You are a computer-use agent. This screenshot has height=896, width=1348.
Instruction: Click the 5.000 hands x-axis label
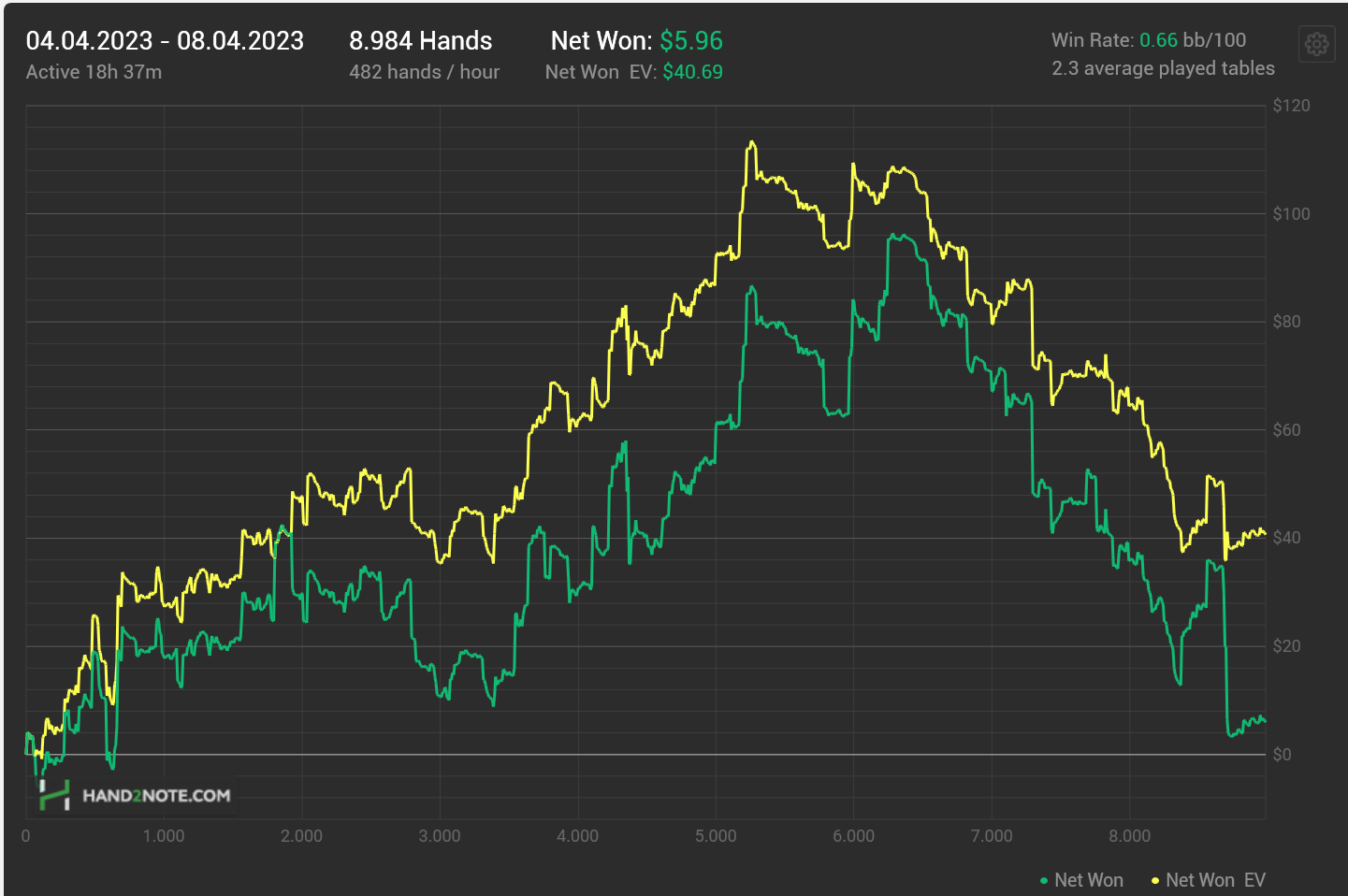[x=716, y=836]
